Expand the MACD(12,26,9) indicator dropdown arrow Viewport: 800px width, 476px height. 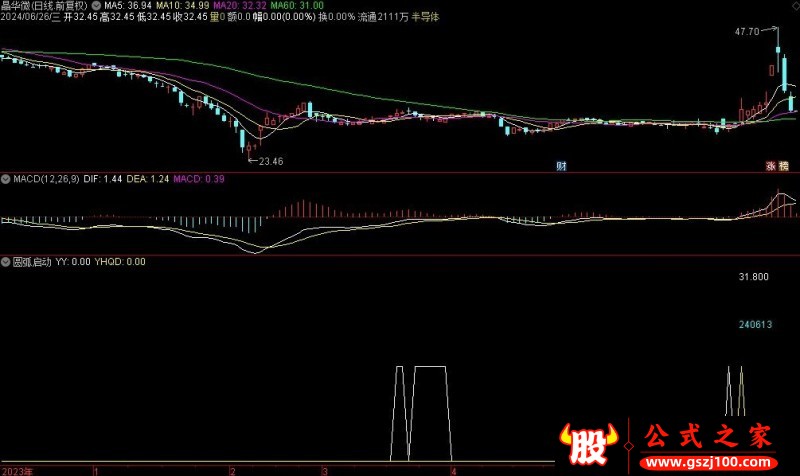pyautogui.click(x=6, y=179)
